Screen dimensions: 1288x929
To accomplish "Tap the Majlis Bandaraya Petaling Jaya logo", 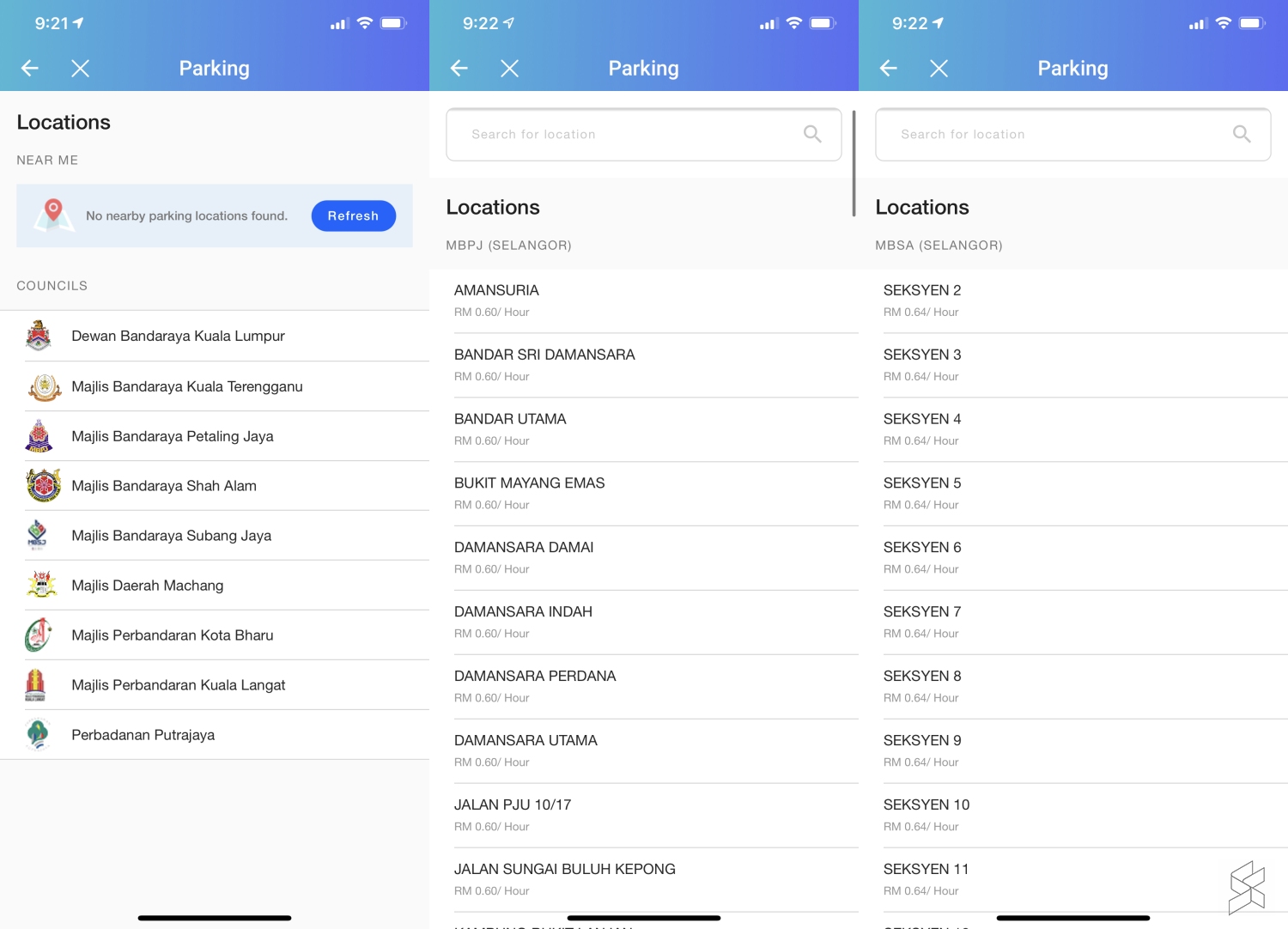I will tap(39, 436).
